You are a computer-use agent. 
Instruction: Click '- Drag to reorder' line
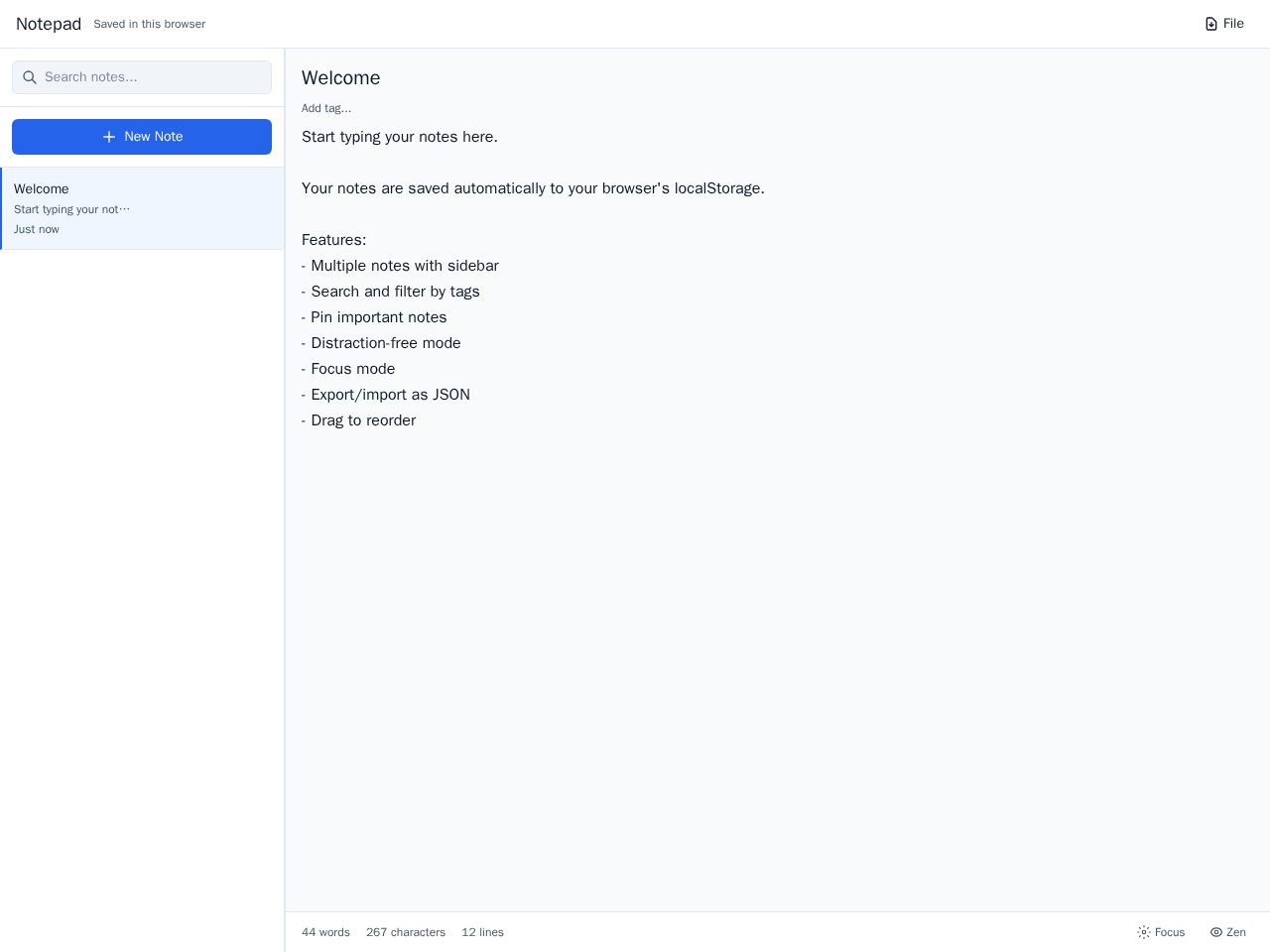pos(358,420)
